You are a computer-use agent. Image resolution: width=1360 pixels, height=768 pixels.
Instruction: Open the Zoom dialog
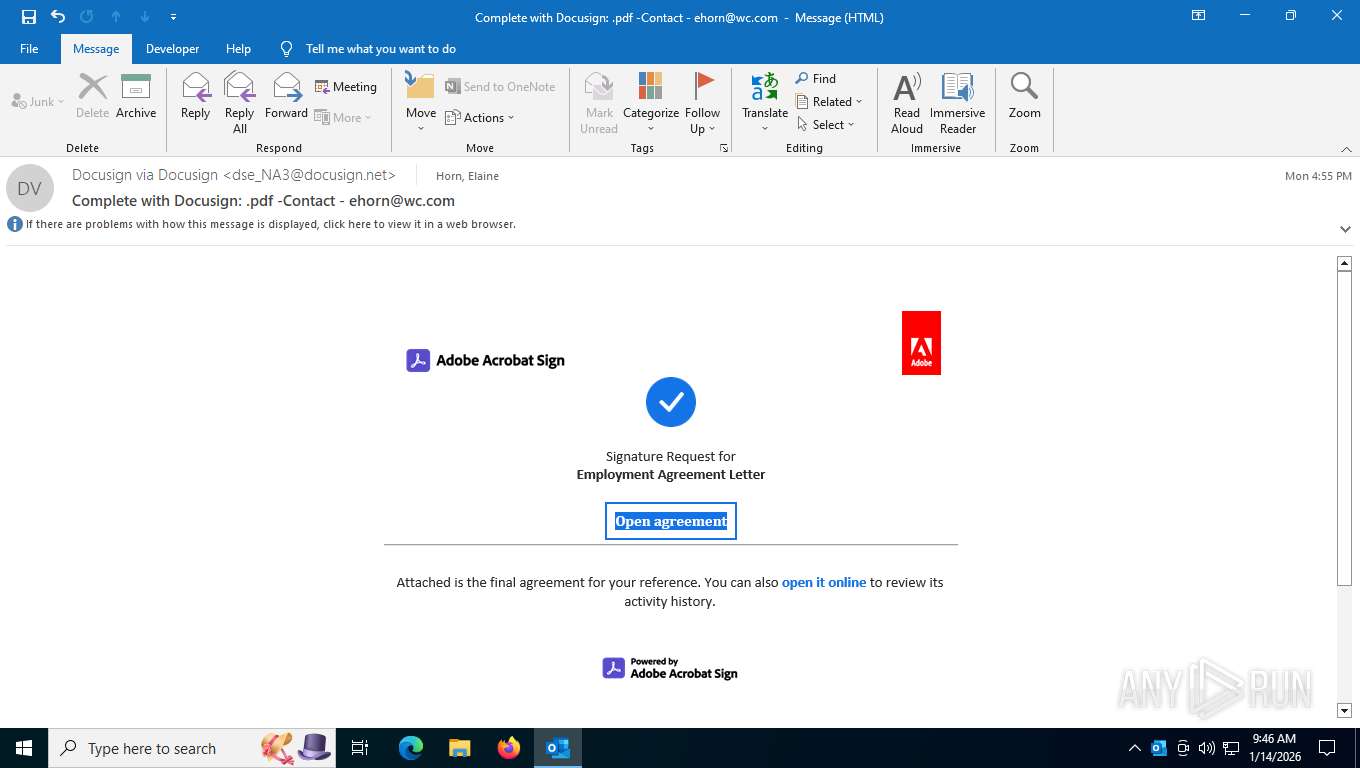(x=1024, y=98)
